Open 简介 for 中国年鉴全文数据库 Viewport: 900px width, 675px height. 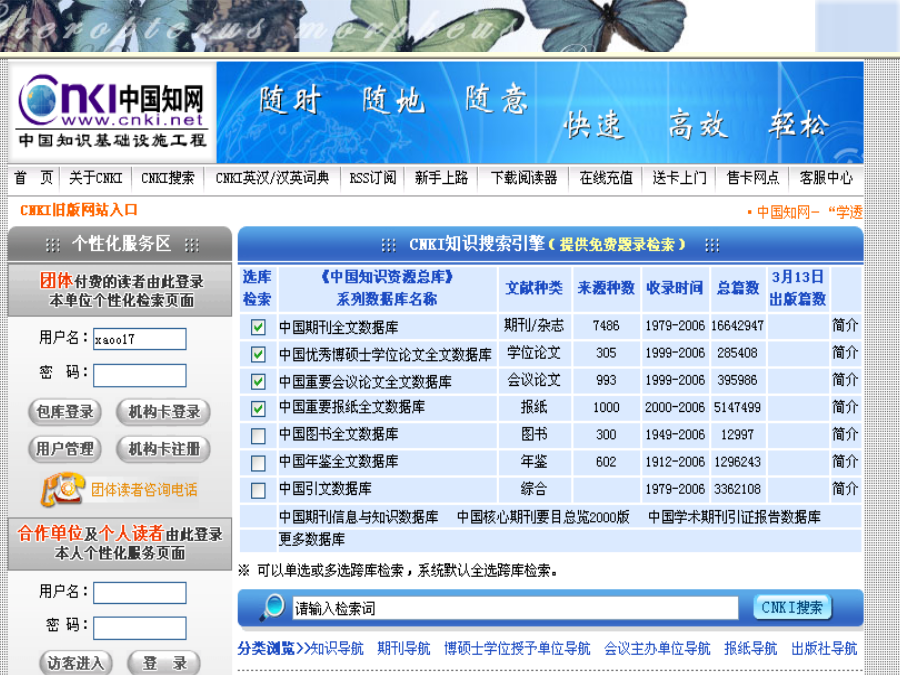[x=845, y=461]
